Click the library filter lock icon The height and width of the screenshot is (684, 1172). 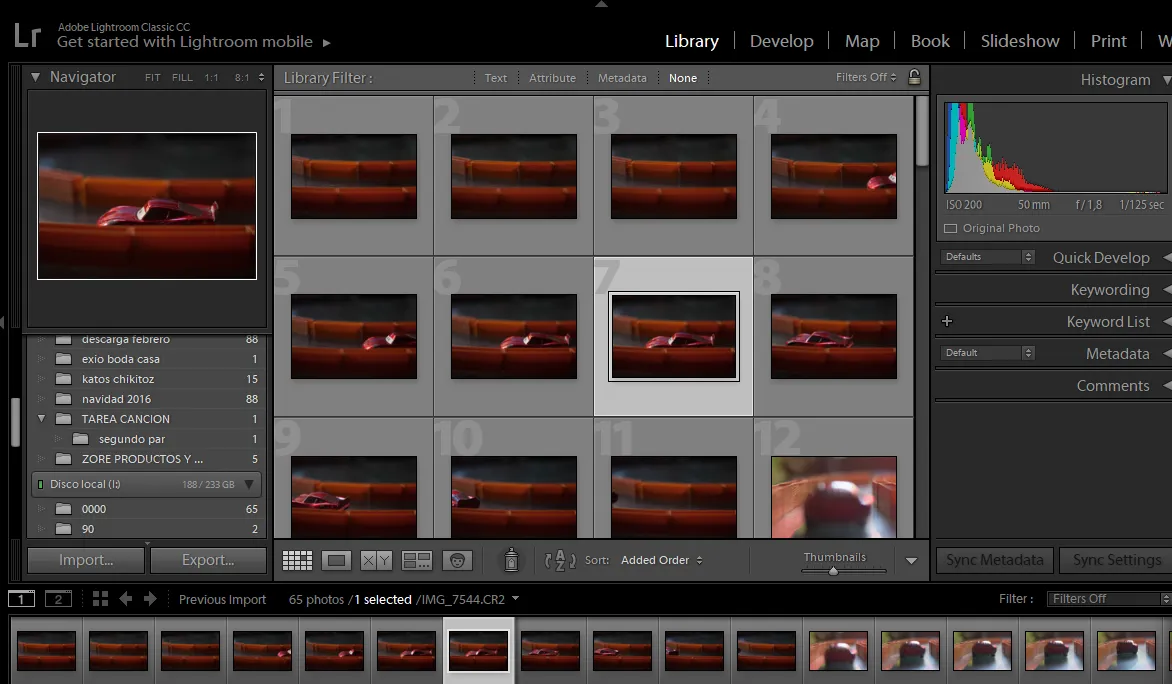(914, 77)
